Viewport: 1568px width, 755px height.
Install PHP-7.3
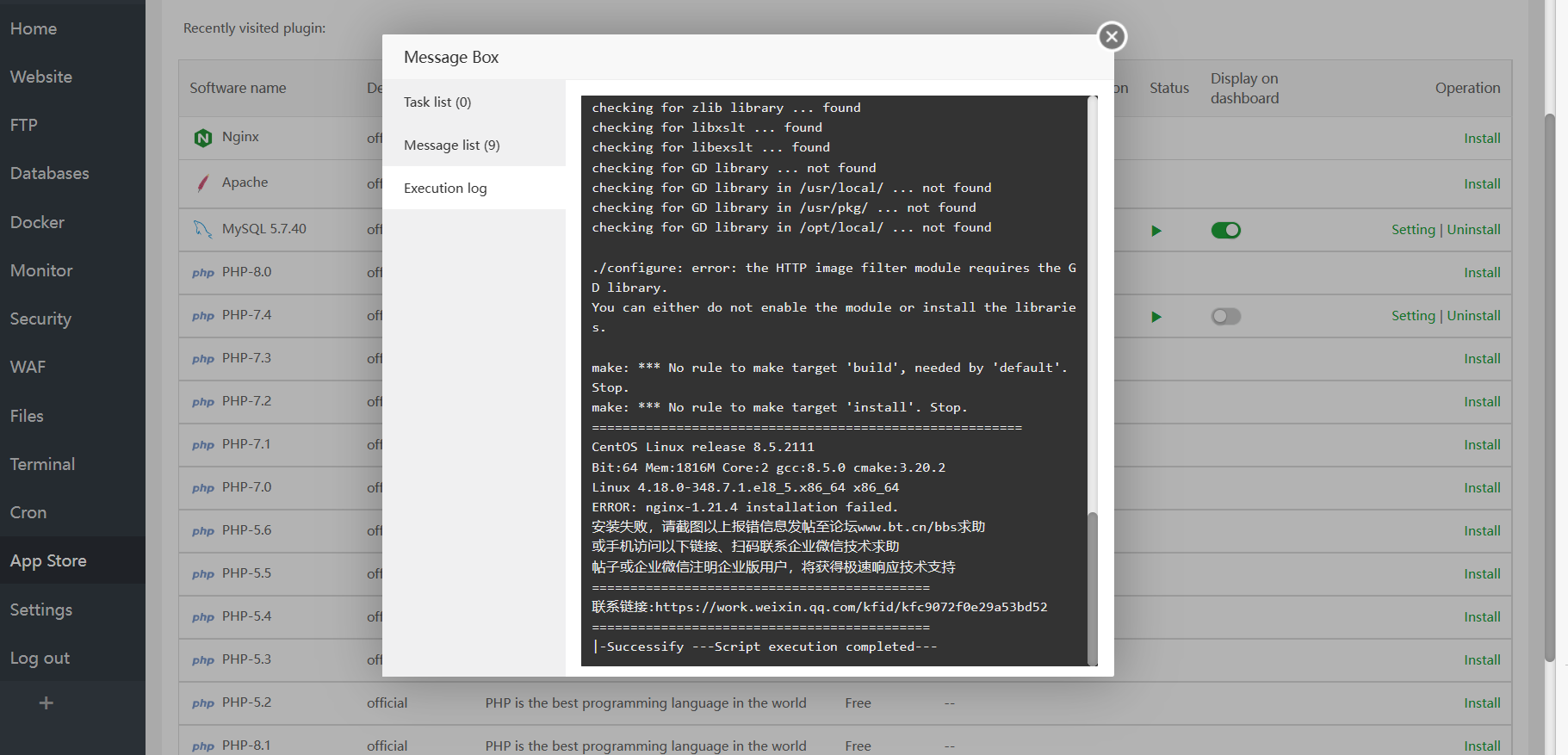click(1482, 359)
